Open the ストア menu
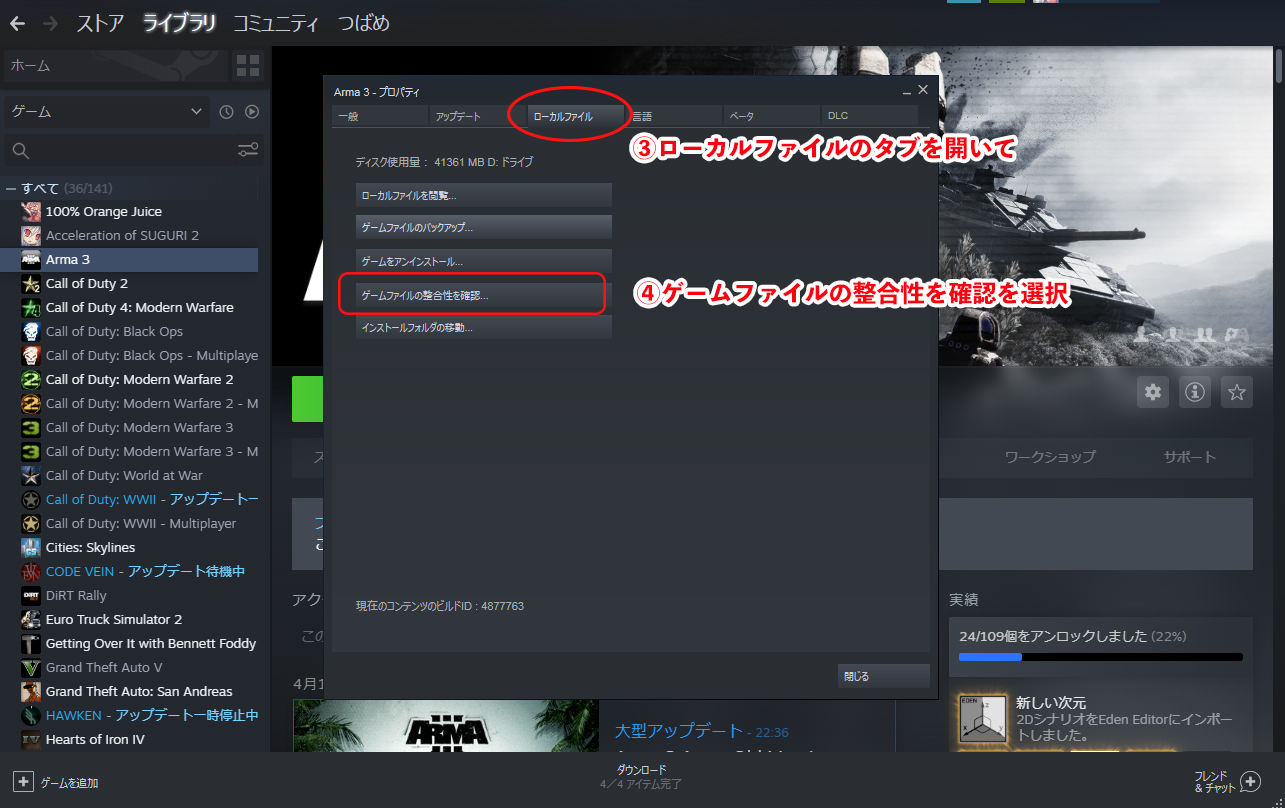The height and width of the screenshot is (808, 1285). pos(100,23)
